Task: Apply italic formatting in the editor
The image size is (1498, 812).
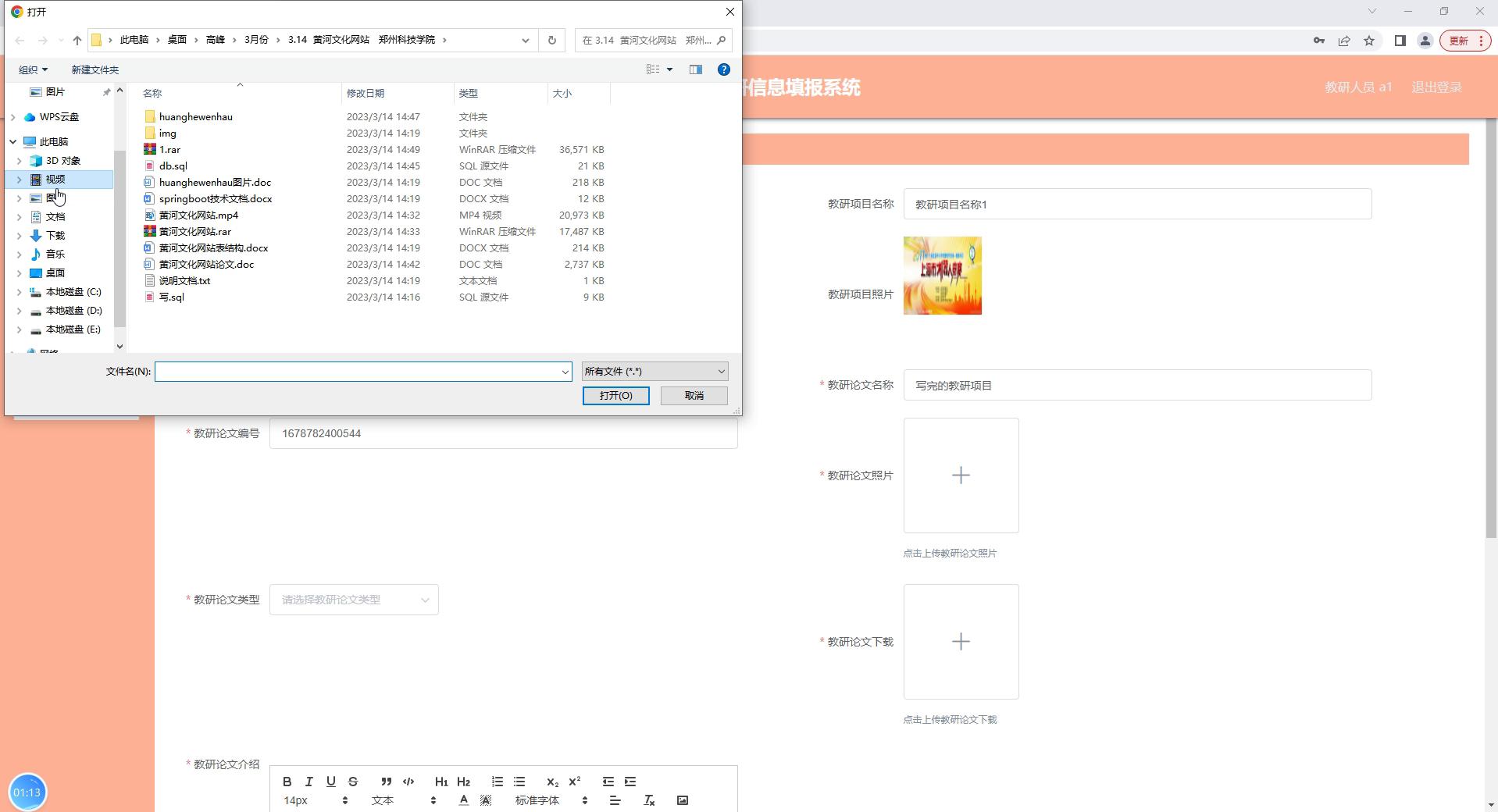Action: pyautogui.click(x=309, y=782)
